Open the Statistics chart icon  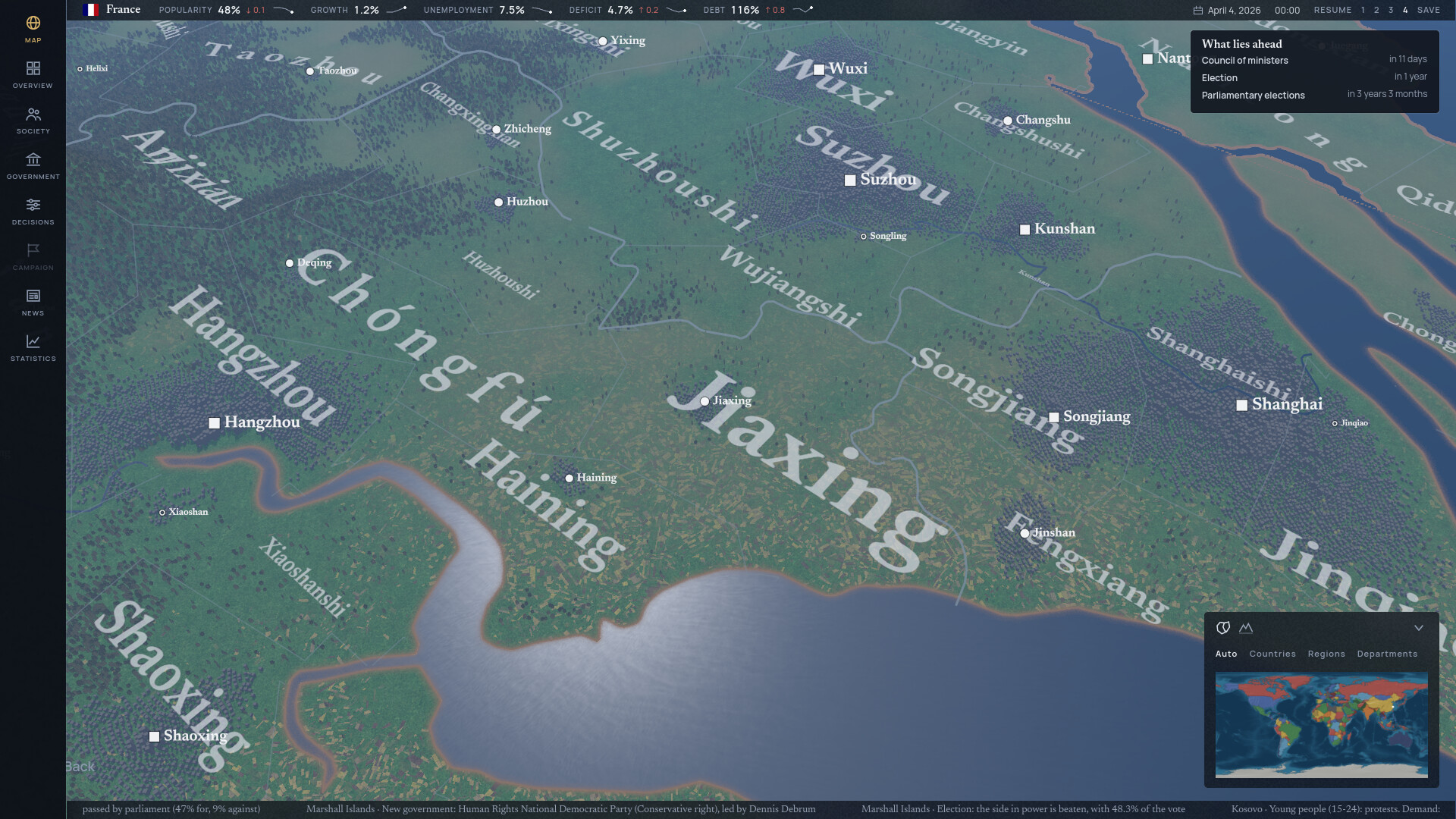coord(33,342)
